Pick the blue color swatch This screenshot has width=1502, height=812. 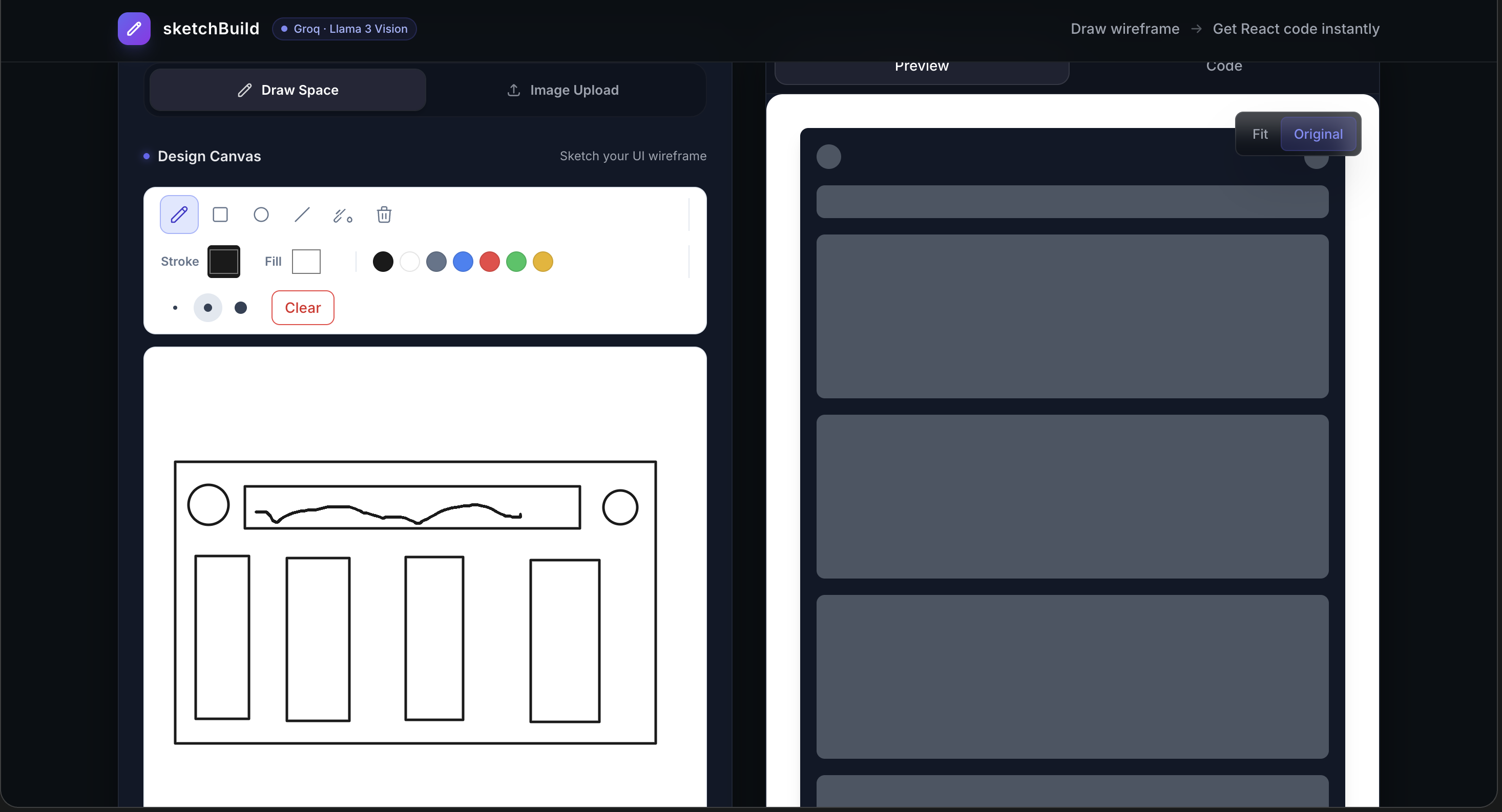[x=463, y=261]
